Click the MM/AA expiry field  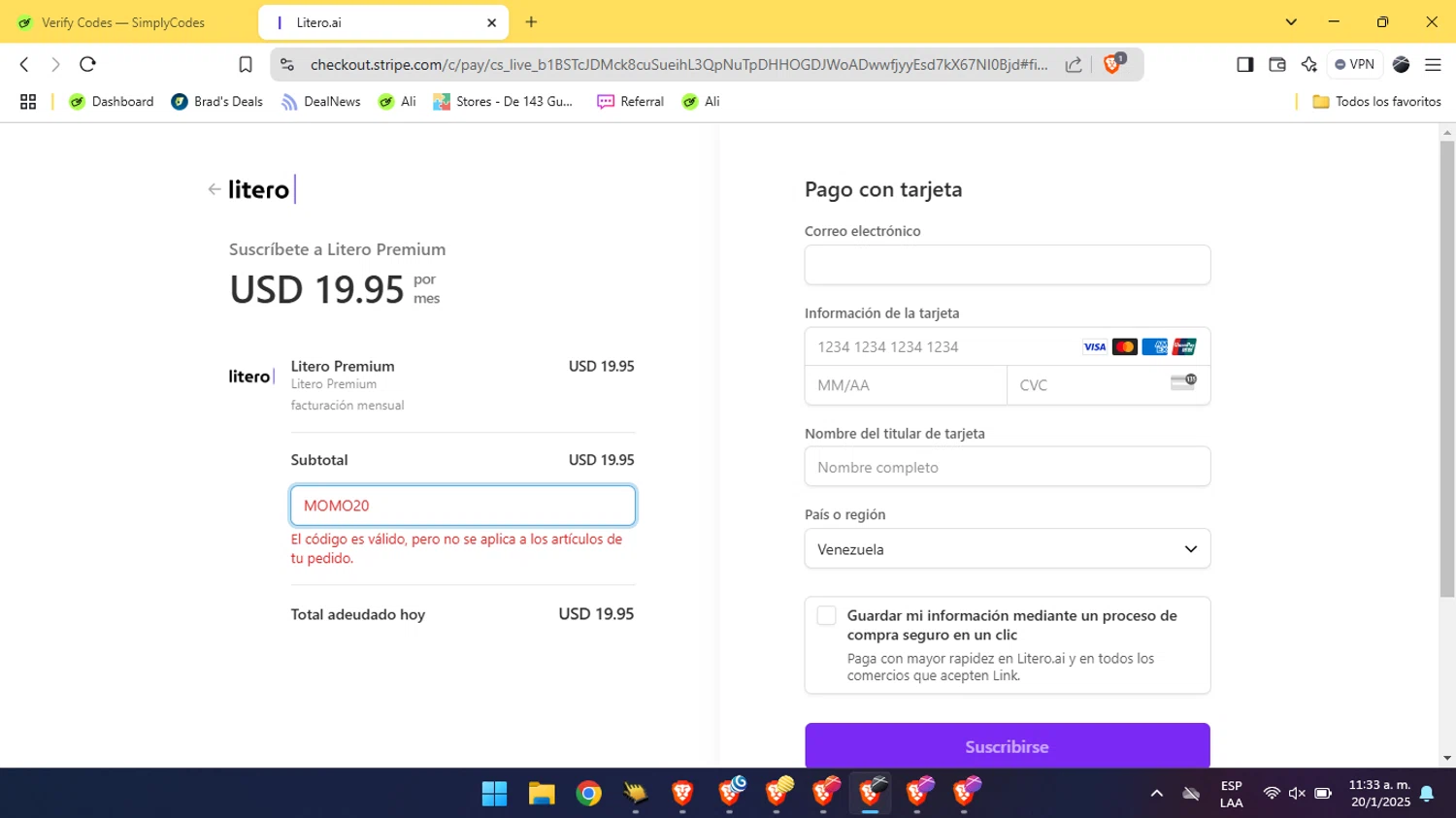906,385
